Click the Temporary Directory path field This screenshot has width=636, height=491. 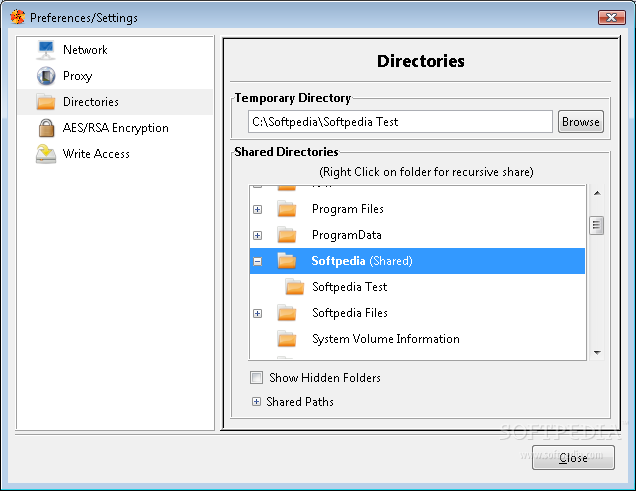point(400,122)
